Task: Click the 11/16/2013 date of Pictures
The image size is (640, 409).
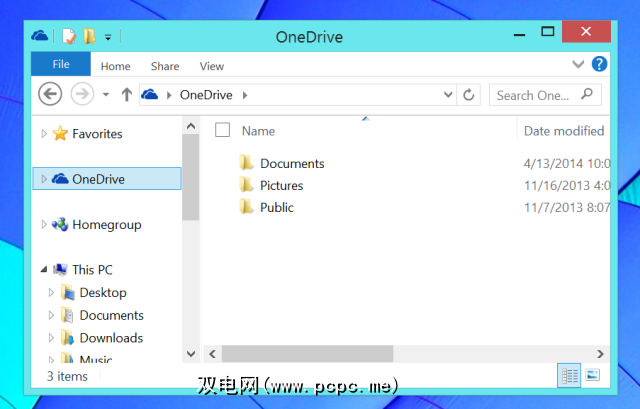Action: coord(567,186)
